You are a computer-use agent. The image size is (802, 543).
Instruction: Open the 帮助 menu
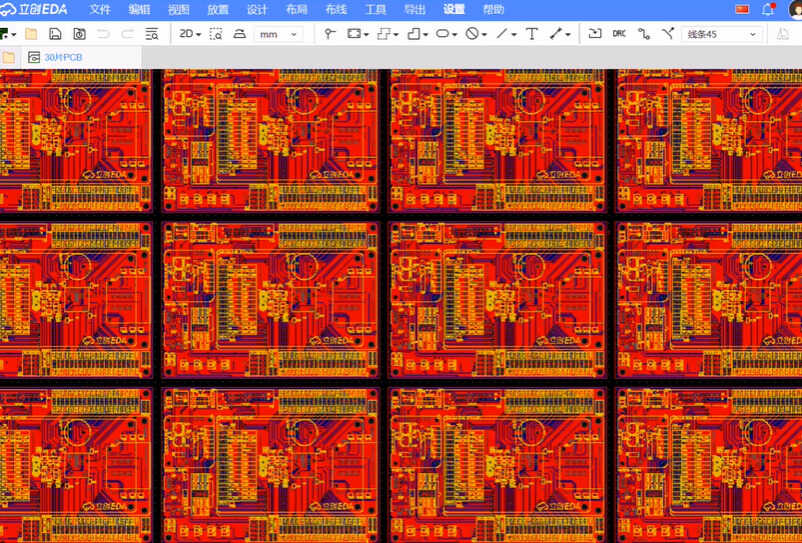pyautogui.click(x=494, y=10)
